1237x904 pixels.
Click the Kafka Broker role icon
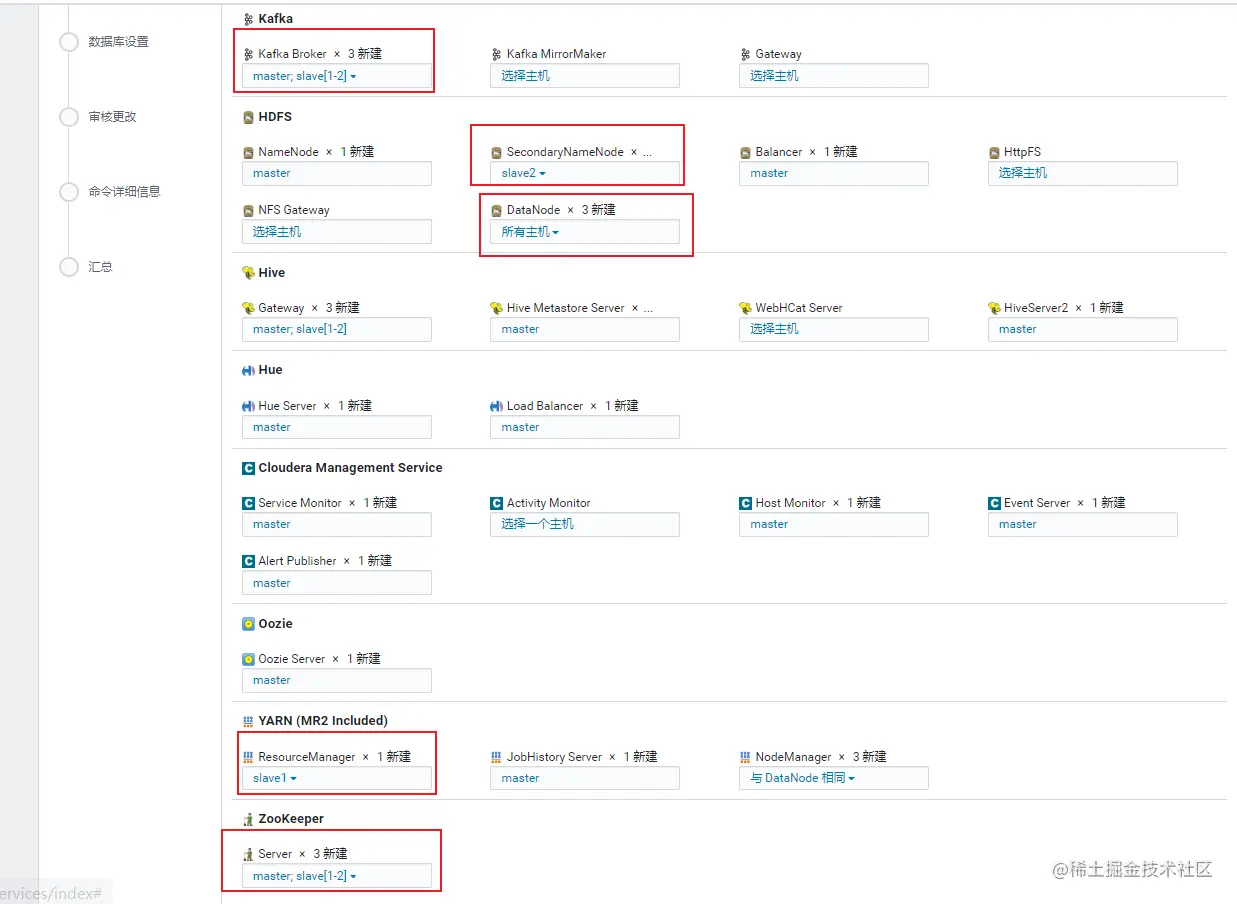point(248,54)
